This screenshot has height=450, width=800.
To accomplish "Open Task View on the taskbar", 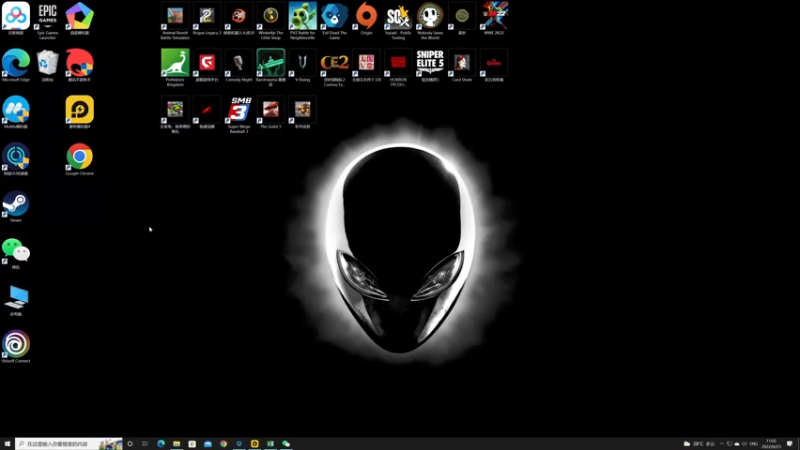I will [145, 444].
